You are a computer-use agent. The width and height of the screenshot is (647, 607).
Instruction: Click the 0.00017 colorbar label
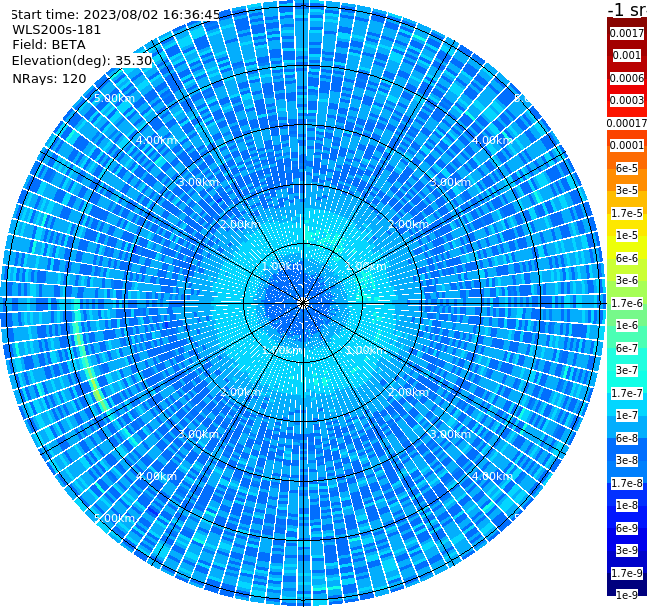pos(627,123)
